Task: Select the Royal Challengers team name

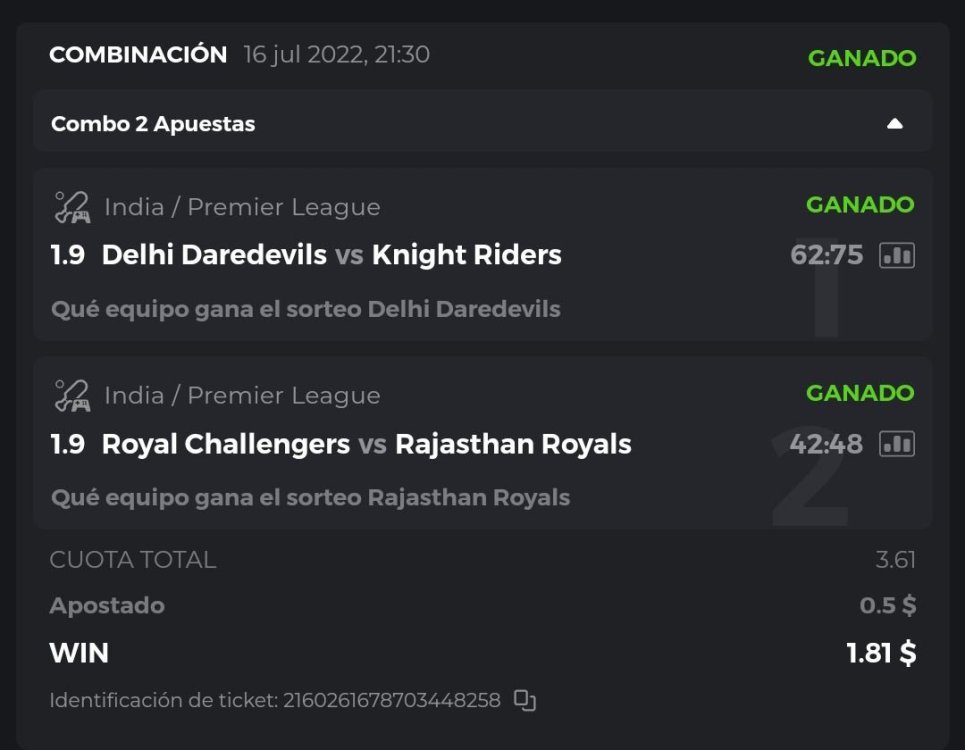Action: [226, 444]
